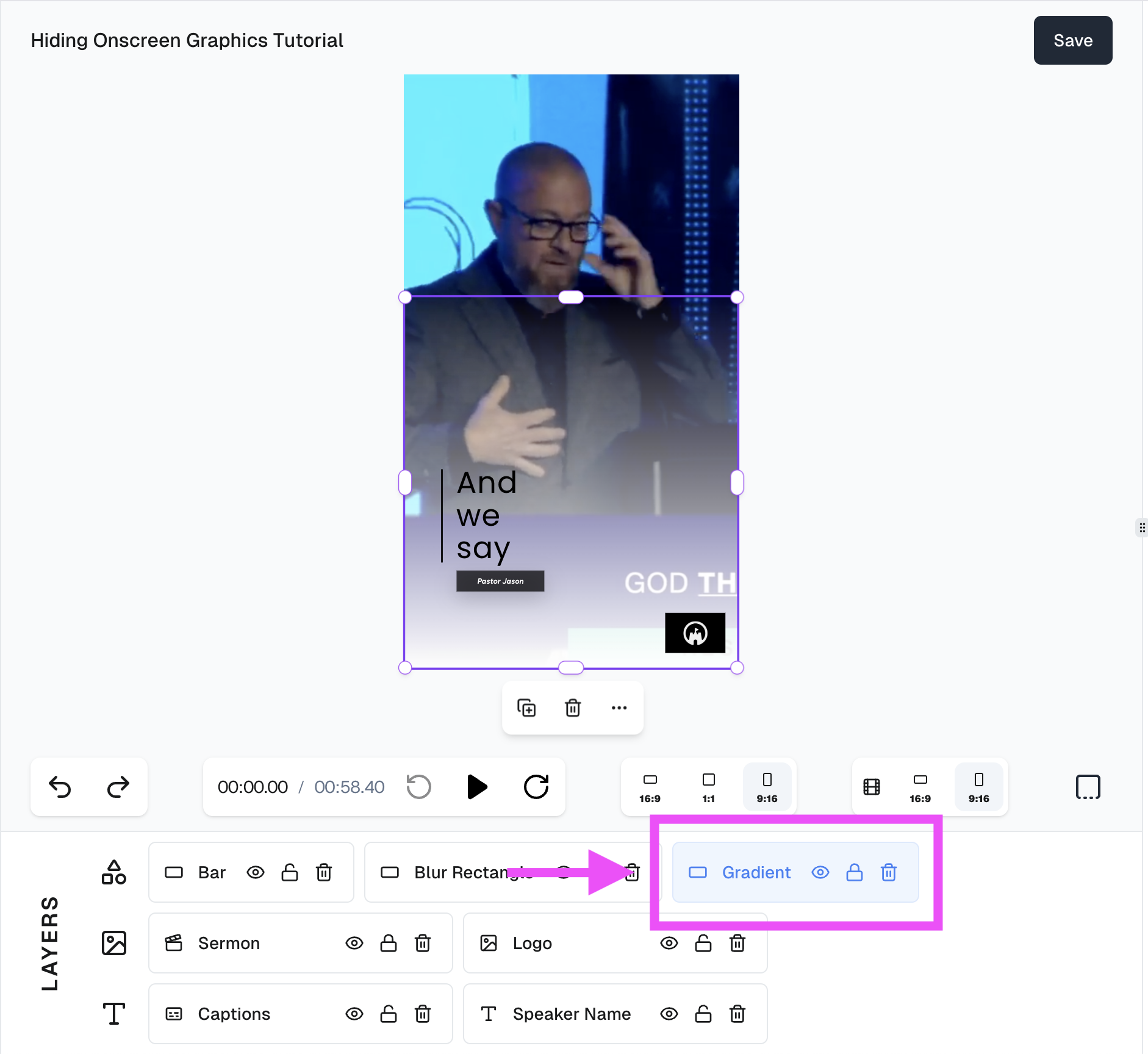Select the 1:1 canvas aspect ratio
The image size is (1148, 1054).
[x=708, y=788]
